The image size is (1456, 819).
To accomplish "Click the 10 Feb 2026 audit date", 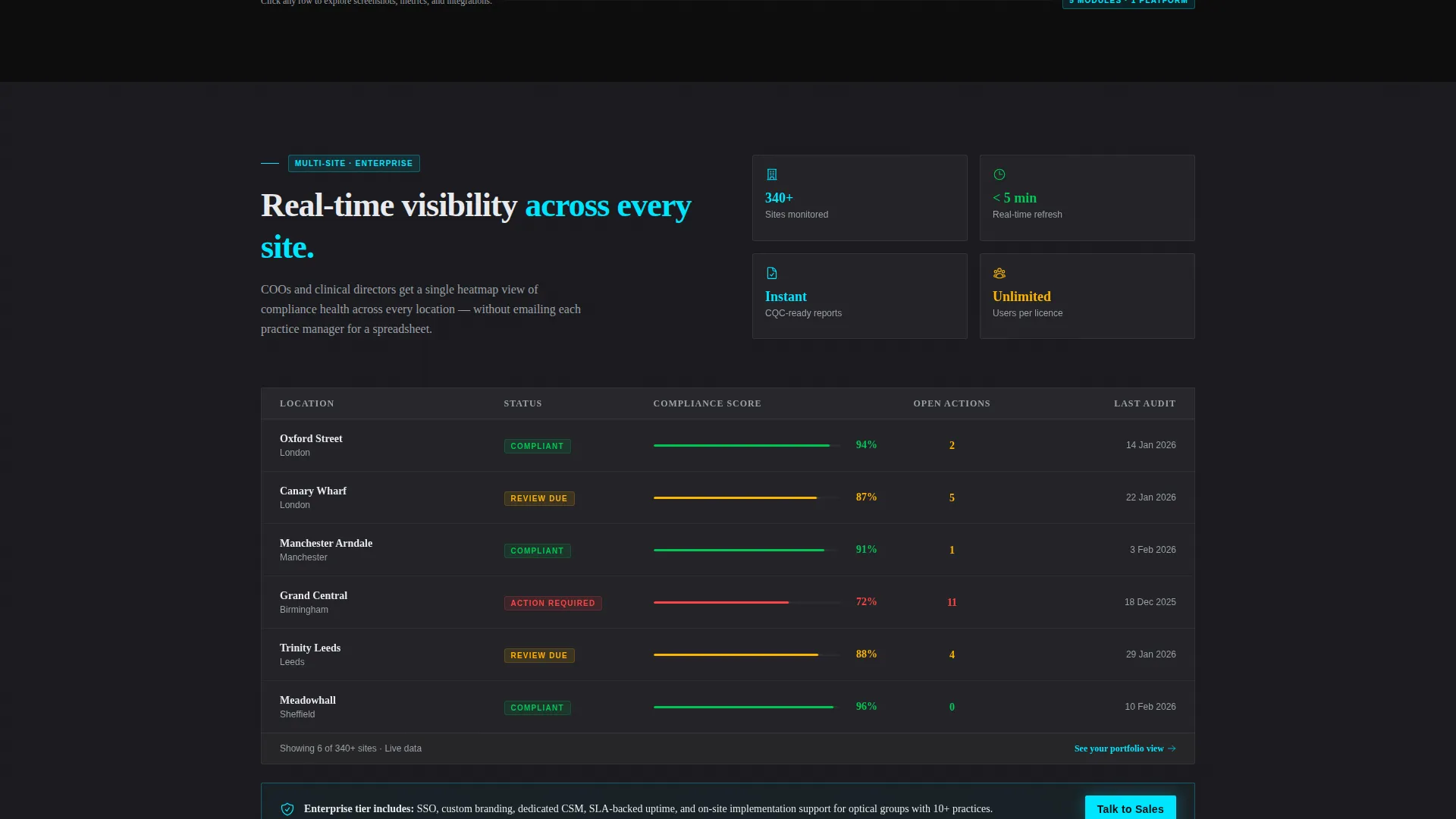I will pyautogui.click(x=1150, y=707).
